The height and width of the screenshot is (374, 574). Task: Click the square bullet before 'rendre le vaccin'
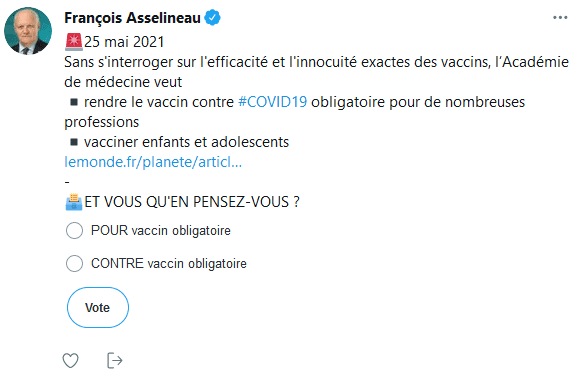pos(74,102)
